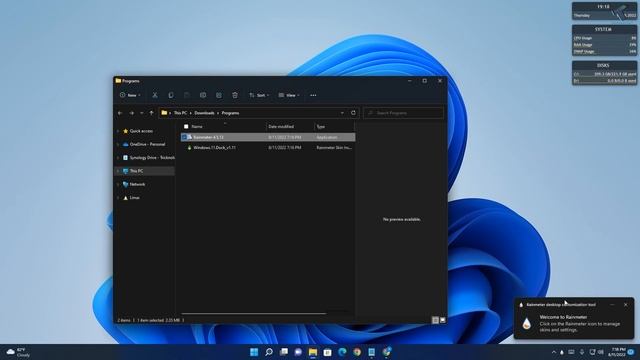This screenshot has height=360, width=640.
Task: Click the Rainmeter DISKS skin on desktop
Action: [604, 73]
